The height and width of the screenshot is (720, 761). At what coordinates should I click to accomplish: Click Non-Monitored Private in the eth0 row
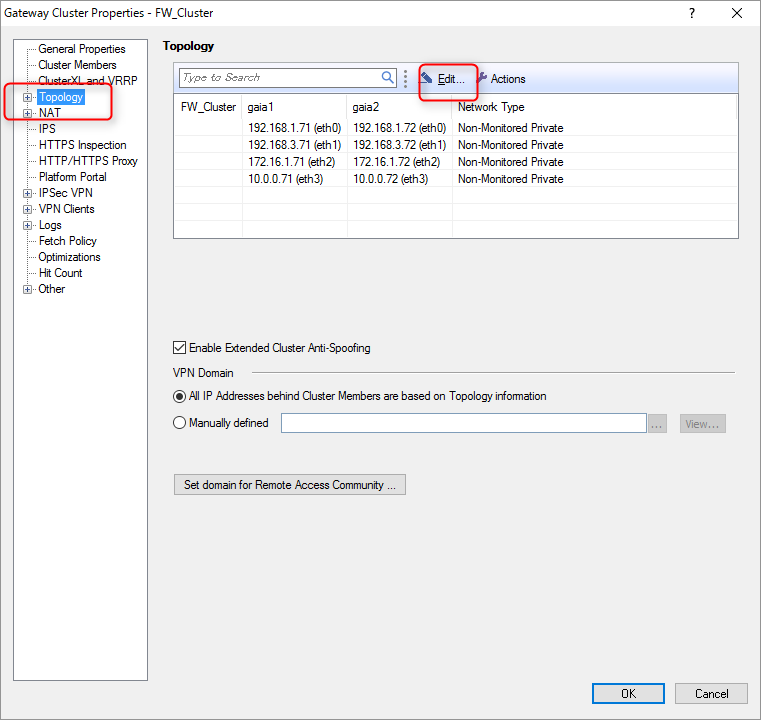click(511, 128)
